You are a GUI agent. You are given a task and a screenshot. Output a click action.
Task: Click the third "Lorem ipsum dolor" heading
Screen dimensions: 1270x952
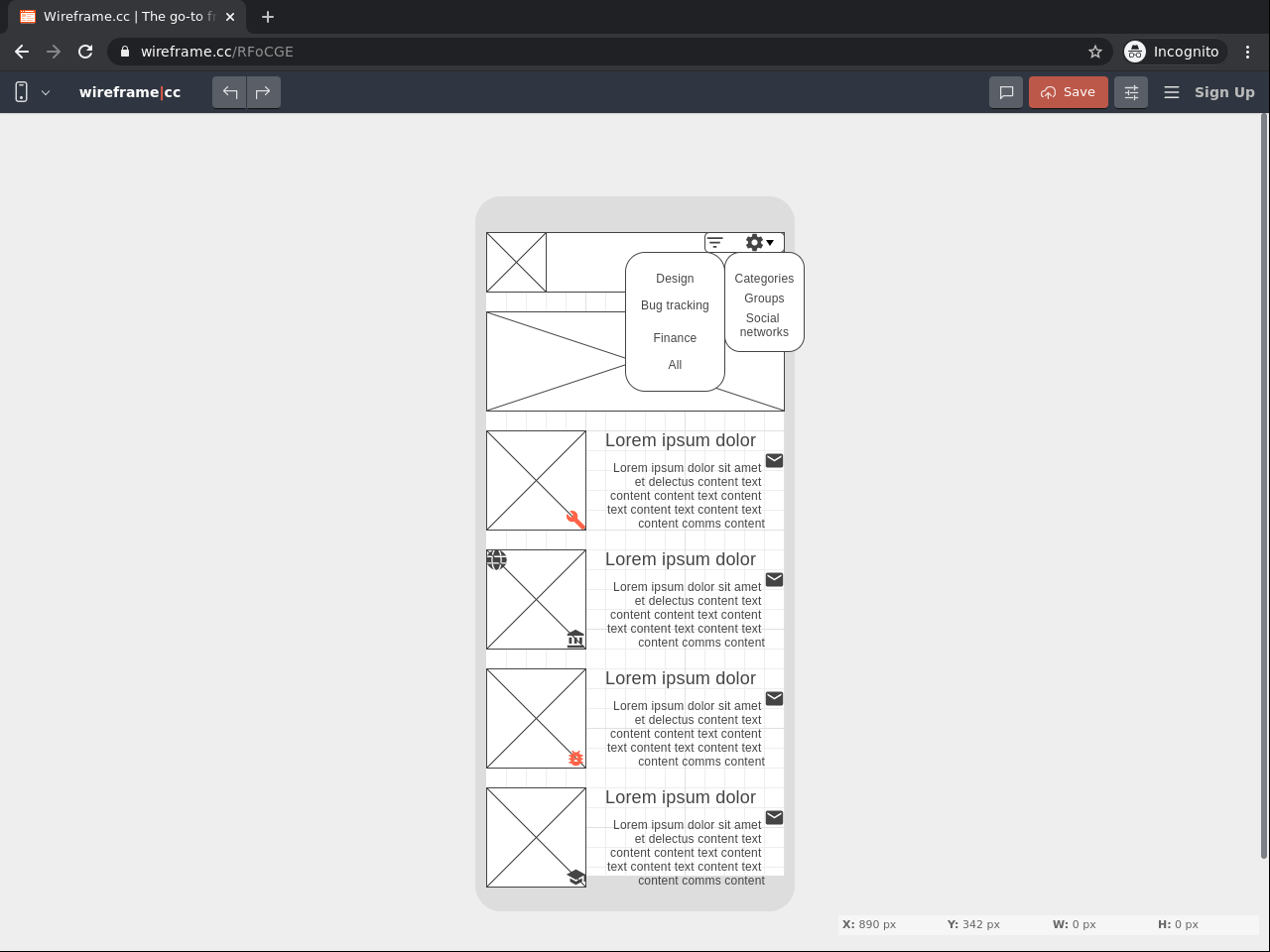pos(681,678)
